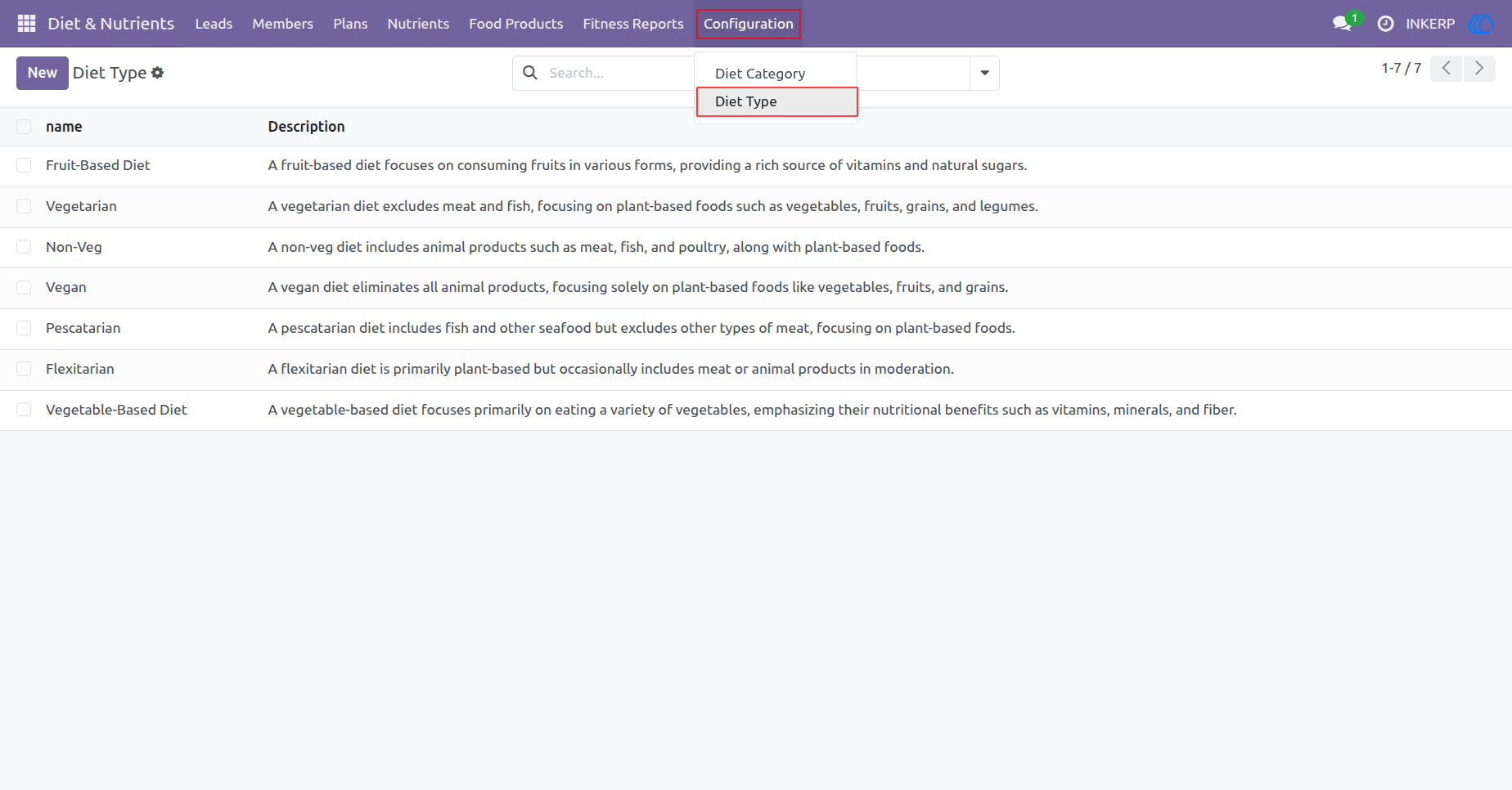Open the activities clock icon

(1385, 24)
